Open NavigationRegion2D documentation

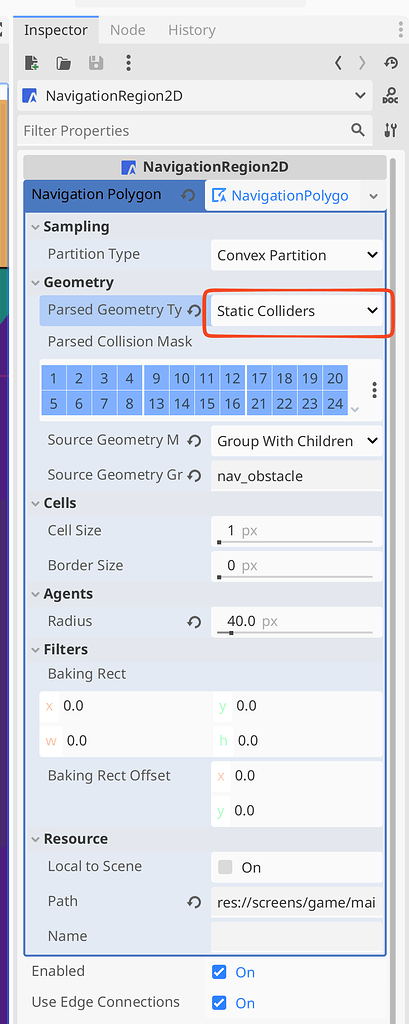(391, 96)
